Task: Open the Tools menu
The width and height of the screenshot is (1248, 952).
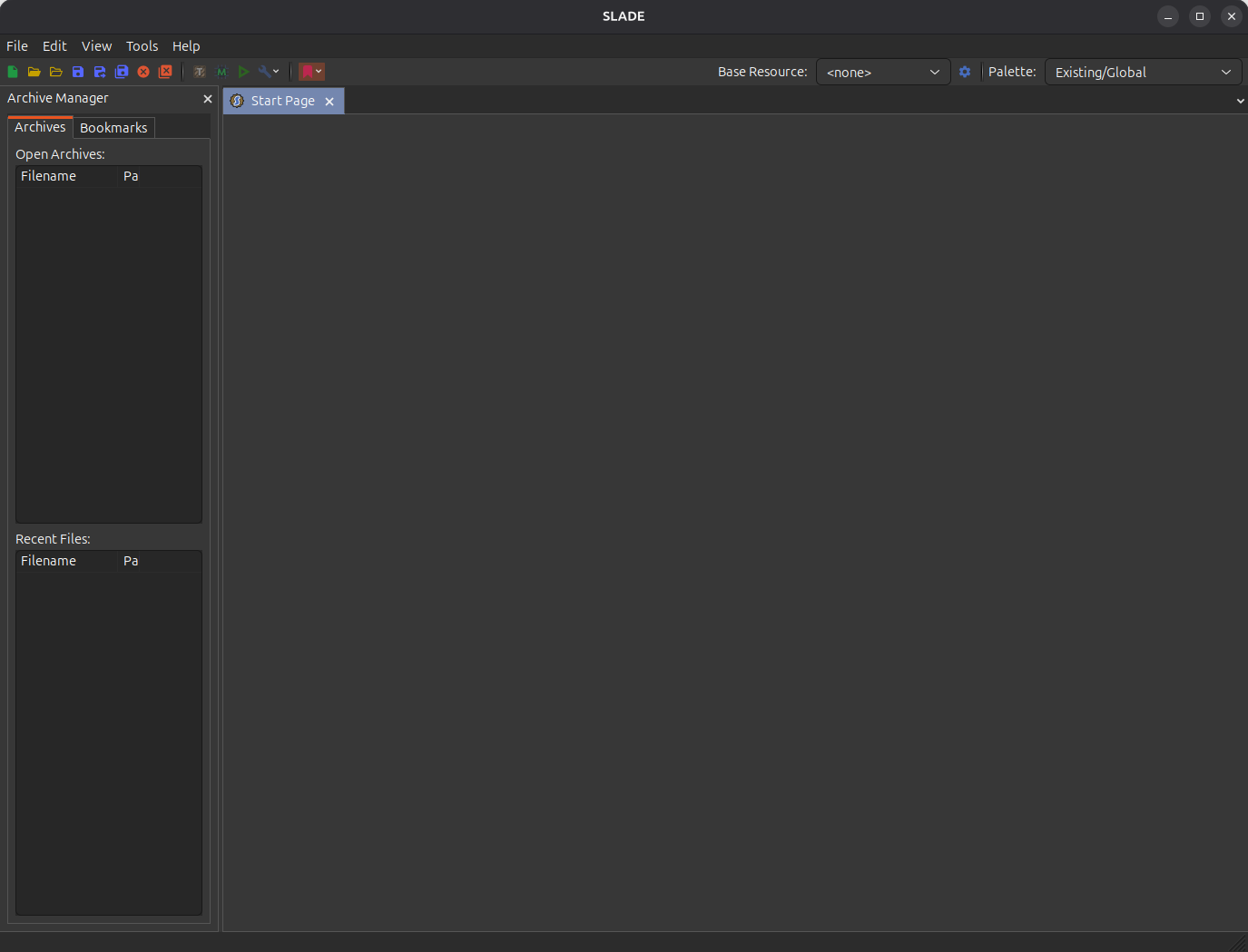Action: [142, 46]
